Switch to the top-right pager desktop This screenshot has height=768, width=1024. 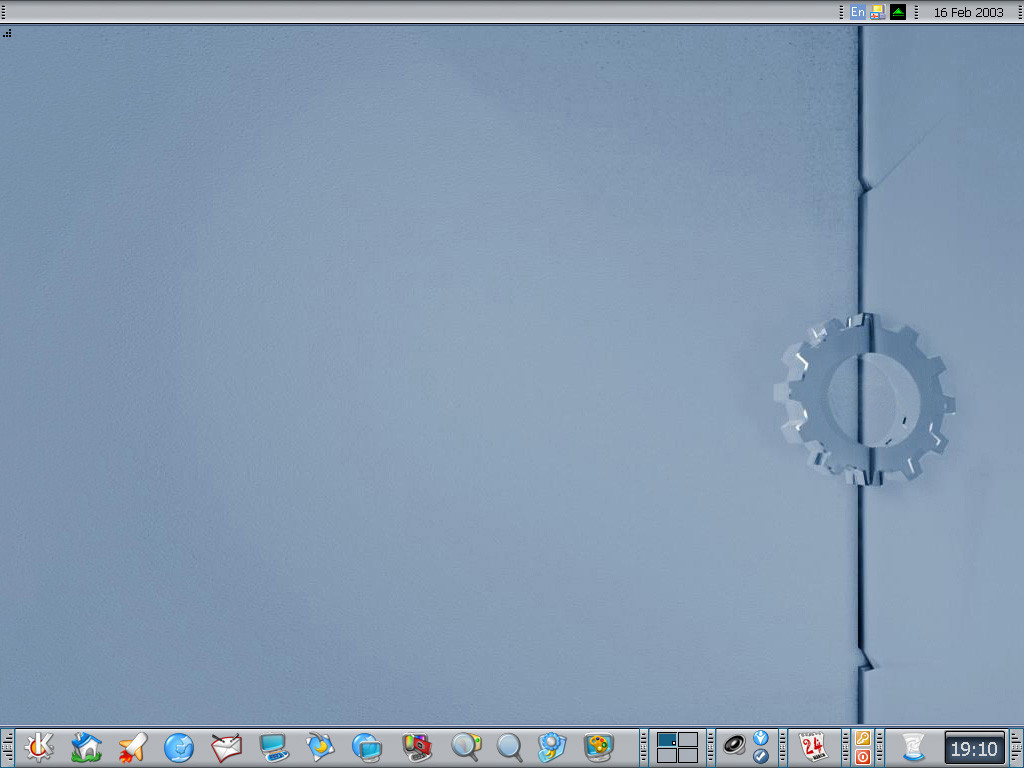click(x=688, y=739)
